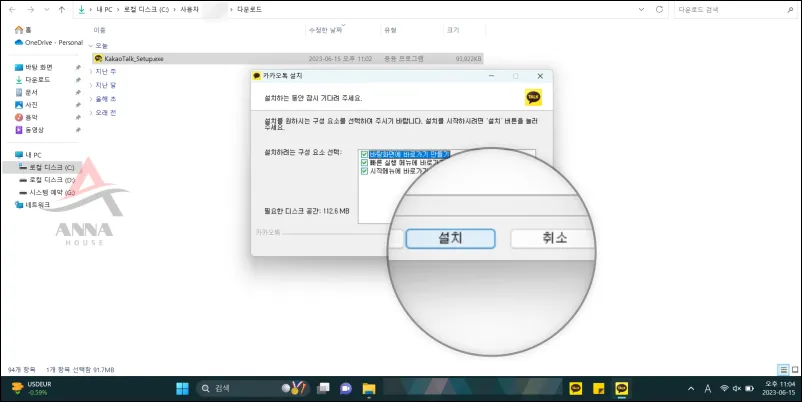Switch to details view layout
Viewport: 802px width, 402px height.
point(783,369)
